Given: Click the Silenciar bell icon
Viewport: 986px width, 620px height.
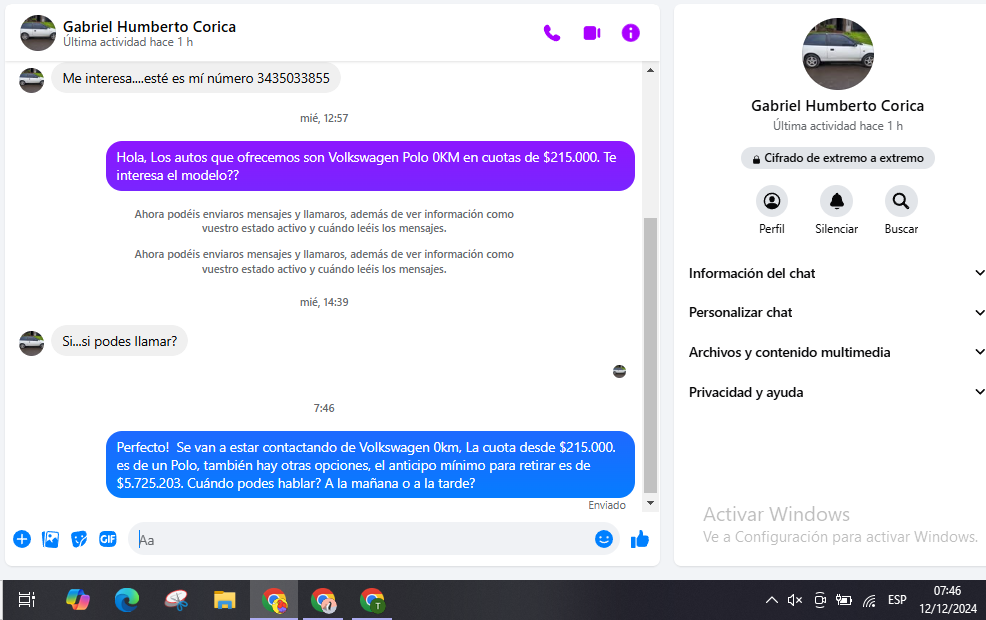Looking at the screenshot, I should click(x=836, y=201).
